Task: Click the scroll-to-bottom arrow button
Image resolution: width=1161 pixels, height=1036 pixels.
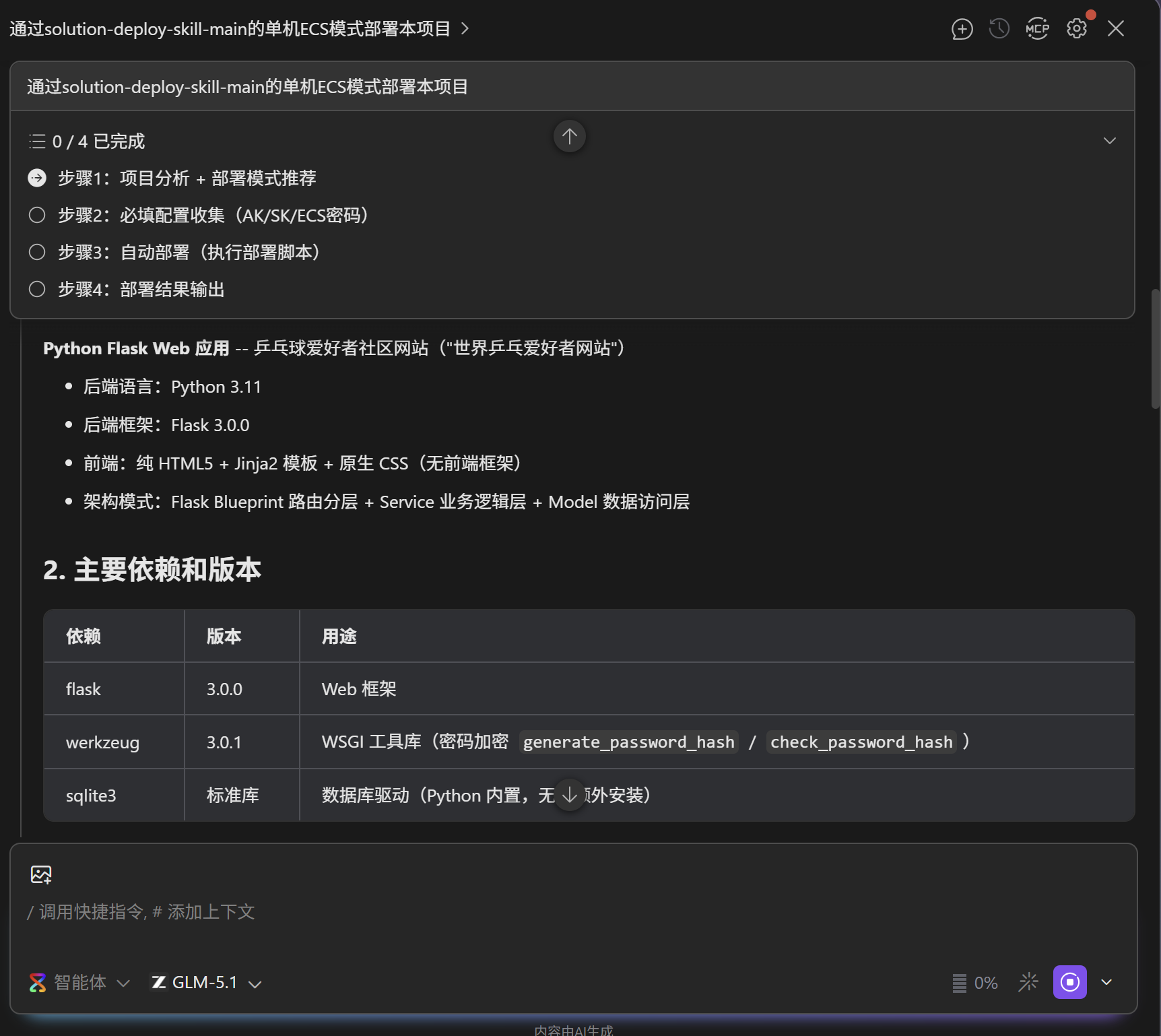Action: coord(570,796)
